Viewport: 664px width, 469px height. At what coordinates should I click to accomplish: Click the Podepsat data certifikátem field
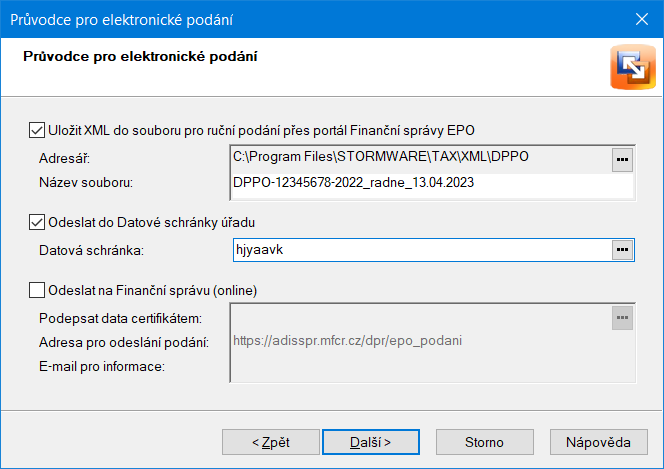pyautogui.click(x=421, y=318)
